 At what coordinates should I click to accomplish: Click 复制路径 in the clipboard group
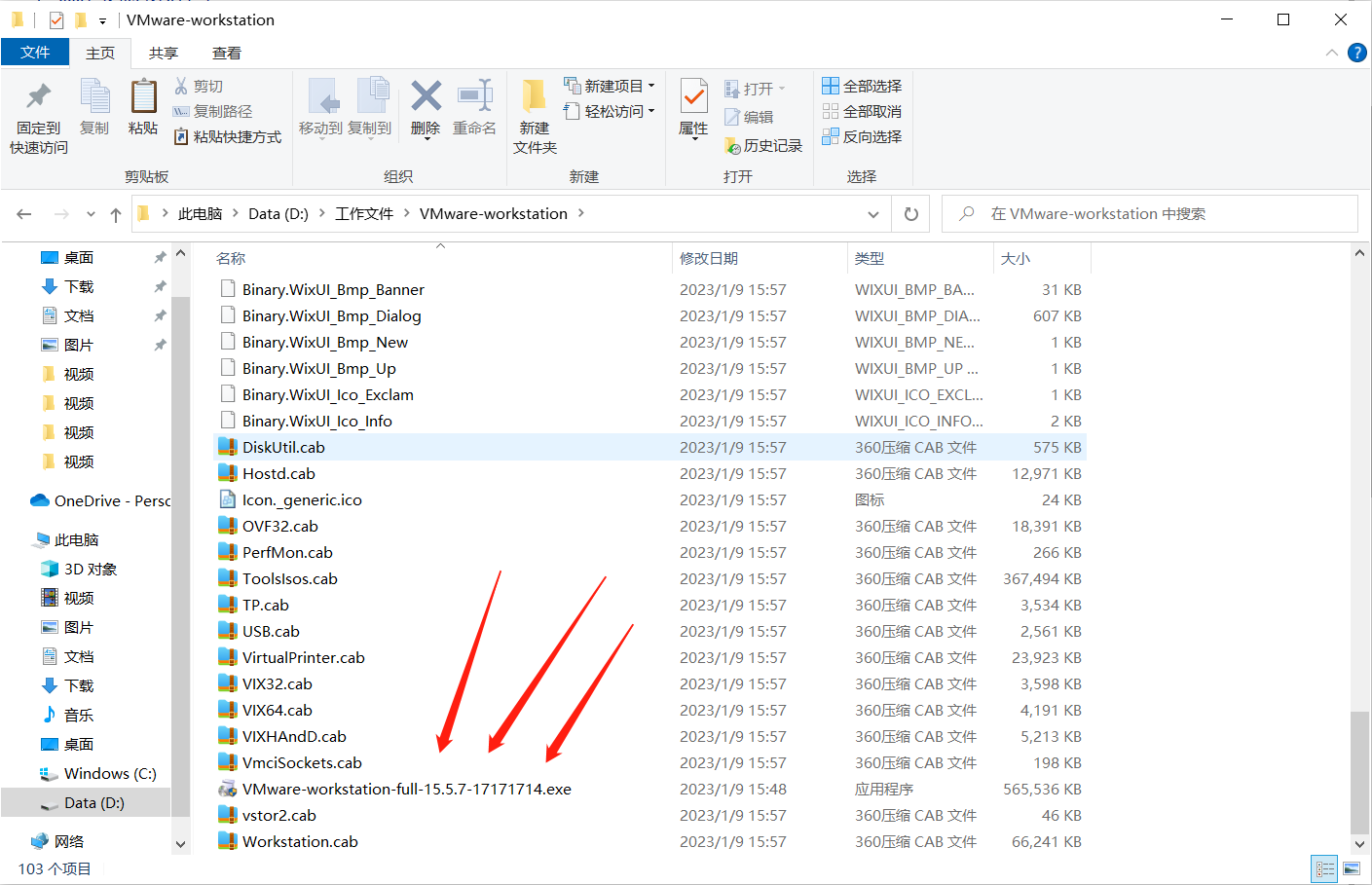[x=212, y=111]
